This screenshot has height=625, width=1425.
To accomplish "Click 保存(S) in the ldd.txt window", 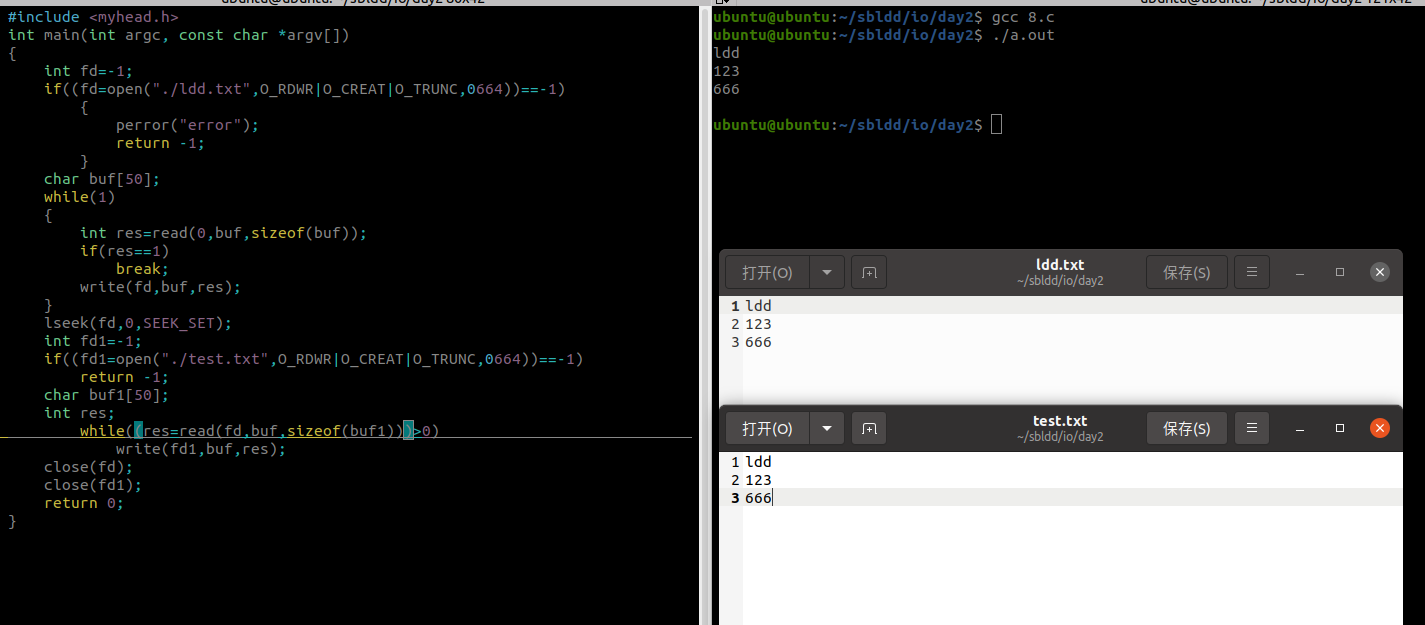I will 1187,273.
